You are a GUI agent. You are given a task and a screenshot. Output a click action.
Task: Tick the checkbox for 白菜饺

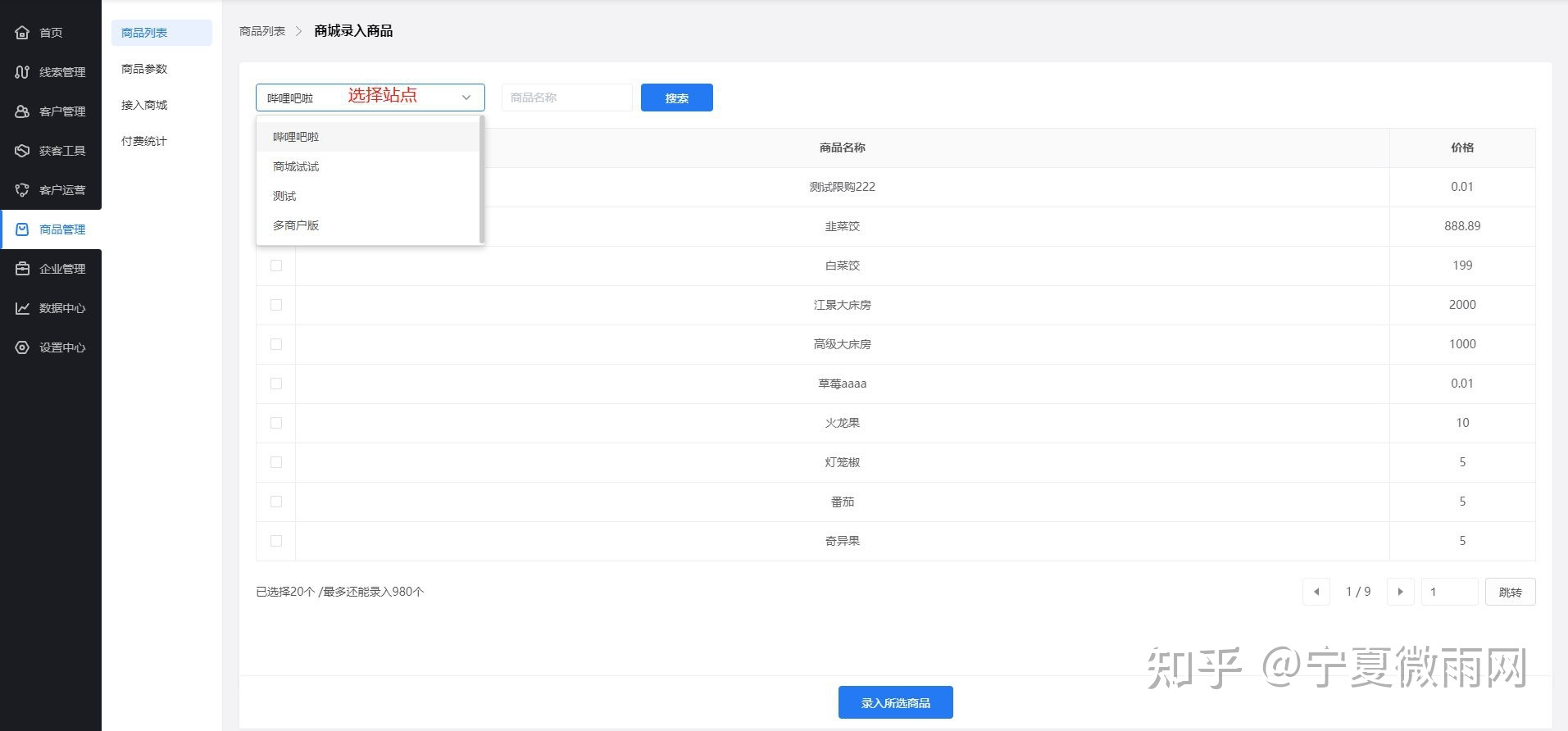(x=276, y=266)
